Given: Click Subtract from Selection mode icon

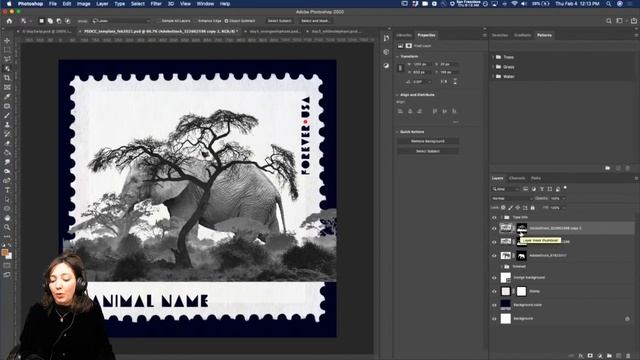Looking at the screenshot, I should tap(59, 21).
